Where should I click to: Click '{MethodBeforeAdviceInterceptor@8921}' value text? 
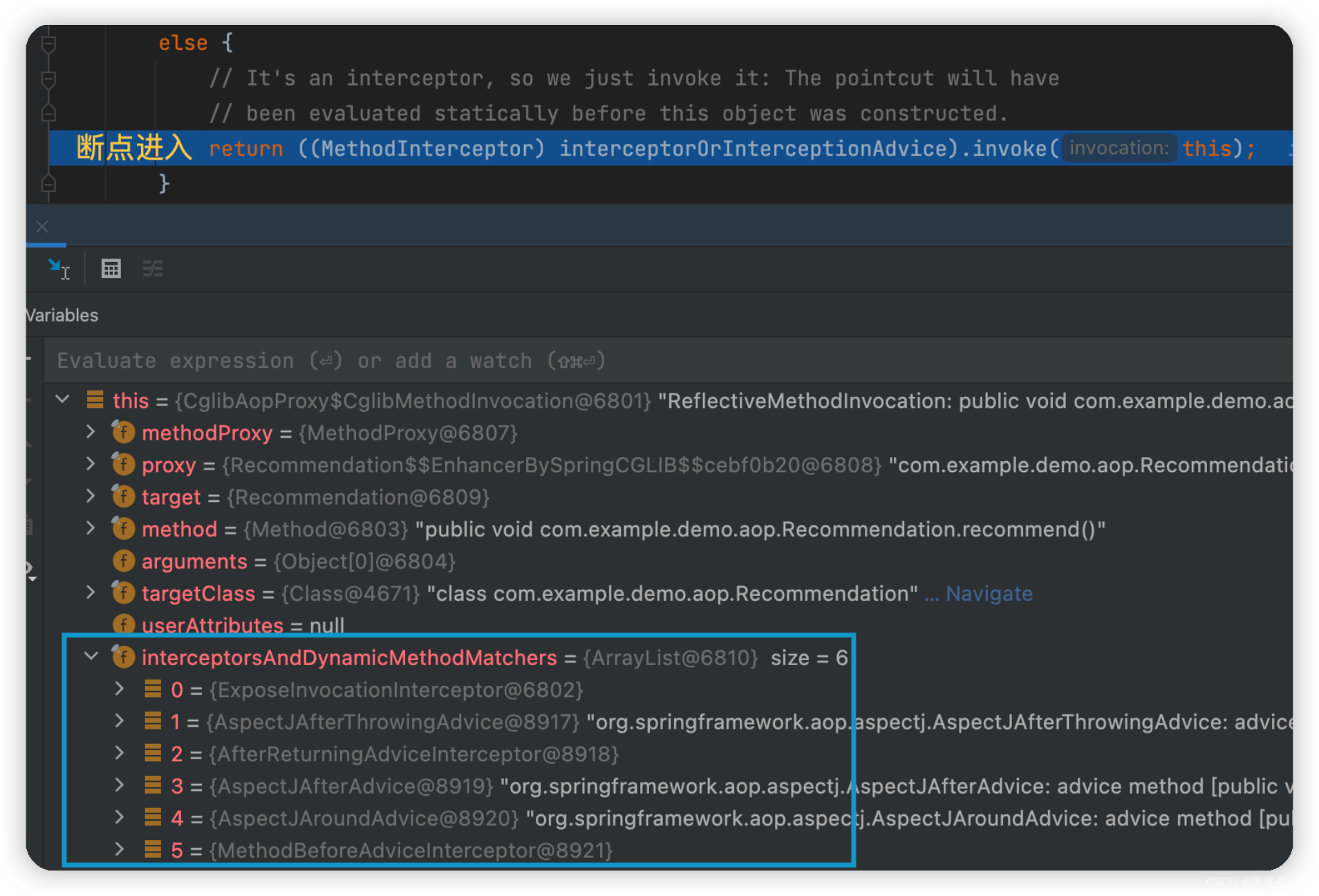(411, 850)
